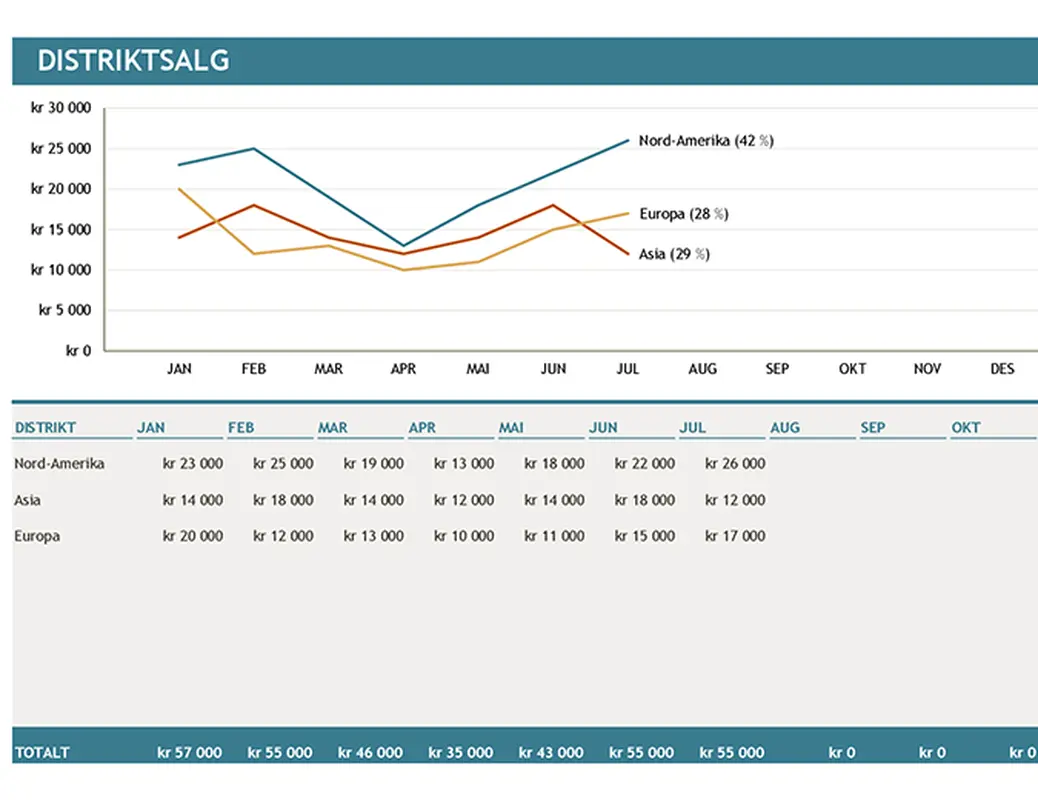Select Nord-Amerika JUL cell kr 26 000
1038x800 pixels.
coord(735,463)
